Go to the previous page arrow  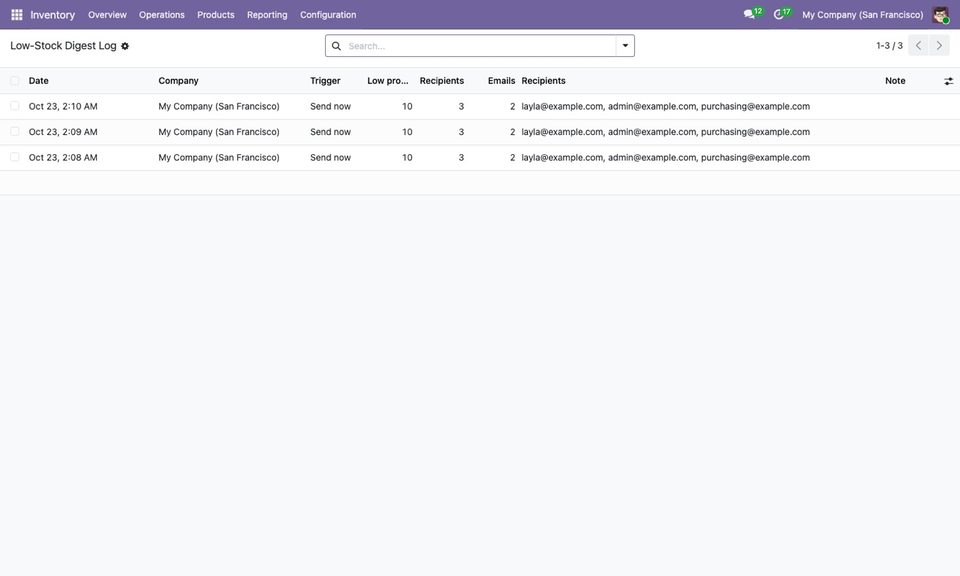click(918, 46)
